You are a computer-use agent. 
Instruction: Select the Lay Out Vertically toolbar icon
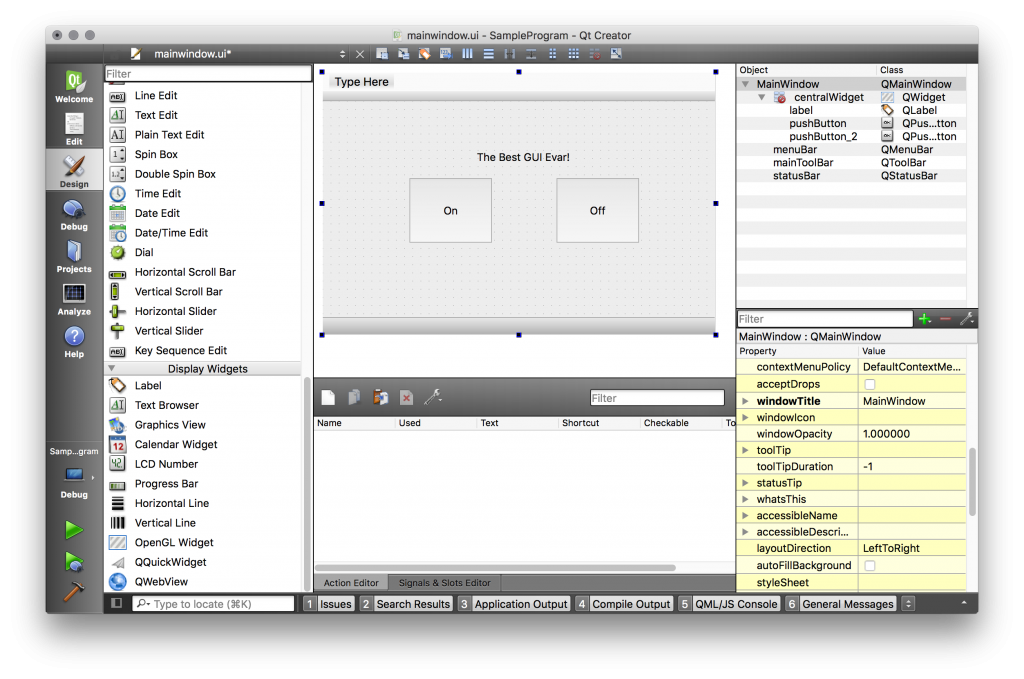(x=490, y=53)
